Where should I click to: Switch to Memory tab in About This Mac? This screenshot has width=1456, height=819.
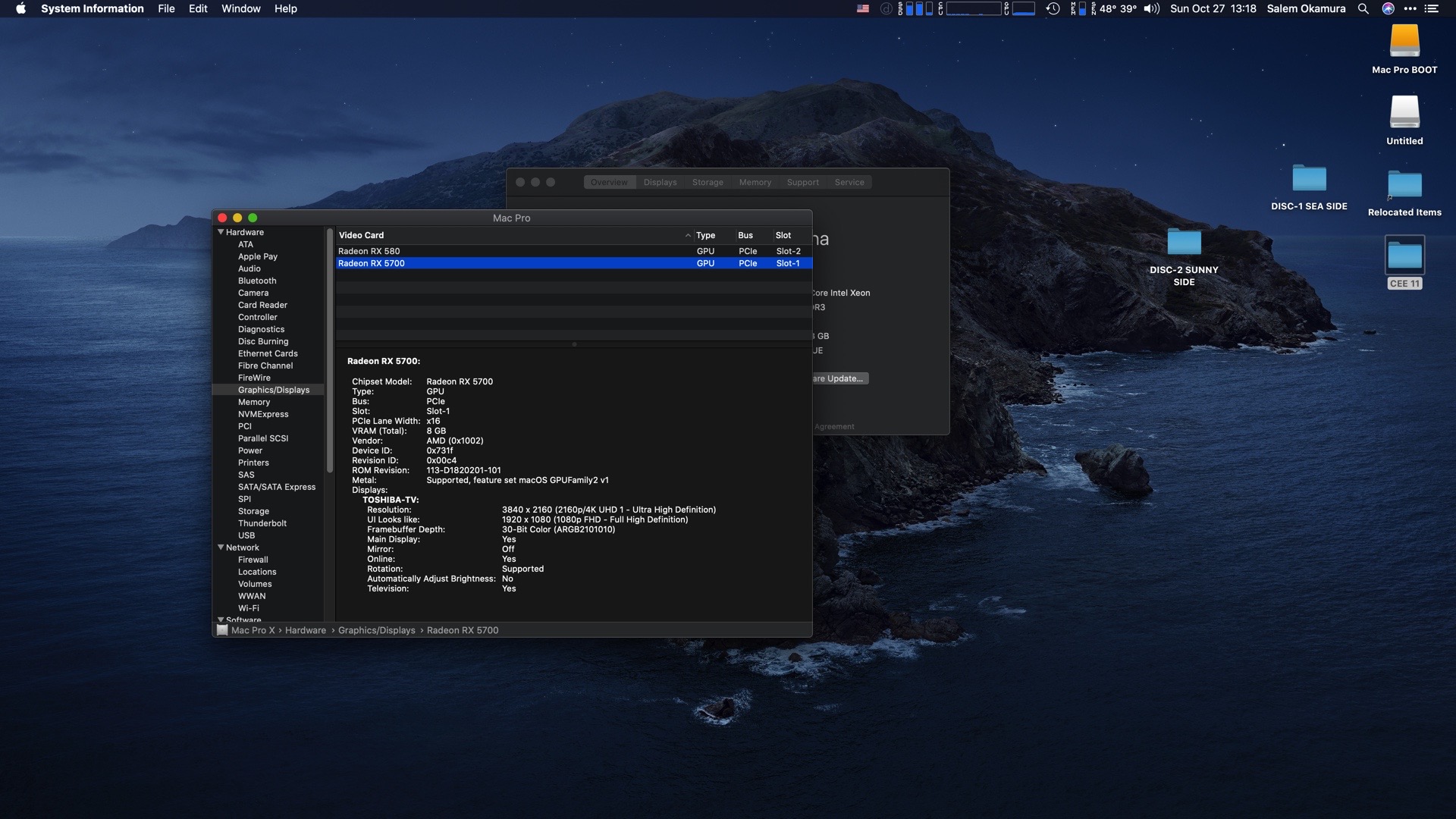coord(755,182)
